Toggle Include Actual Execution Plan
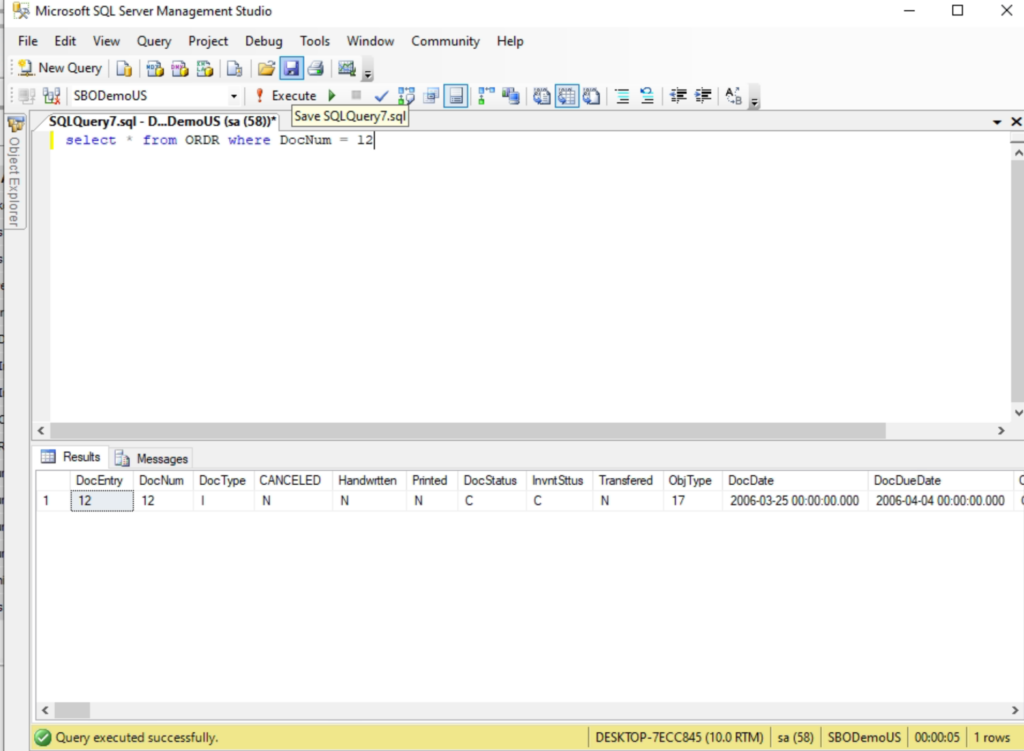The image size is (1024, 751). tap(487, 96)
